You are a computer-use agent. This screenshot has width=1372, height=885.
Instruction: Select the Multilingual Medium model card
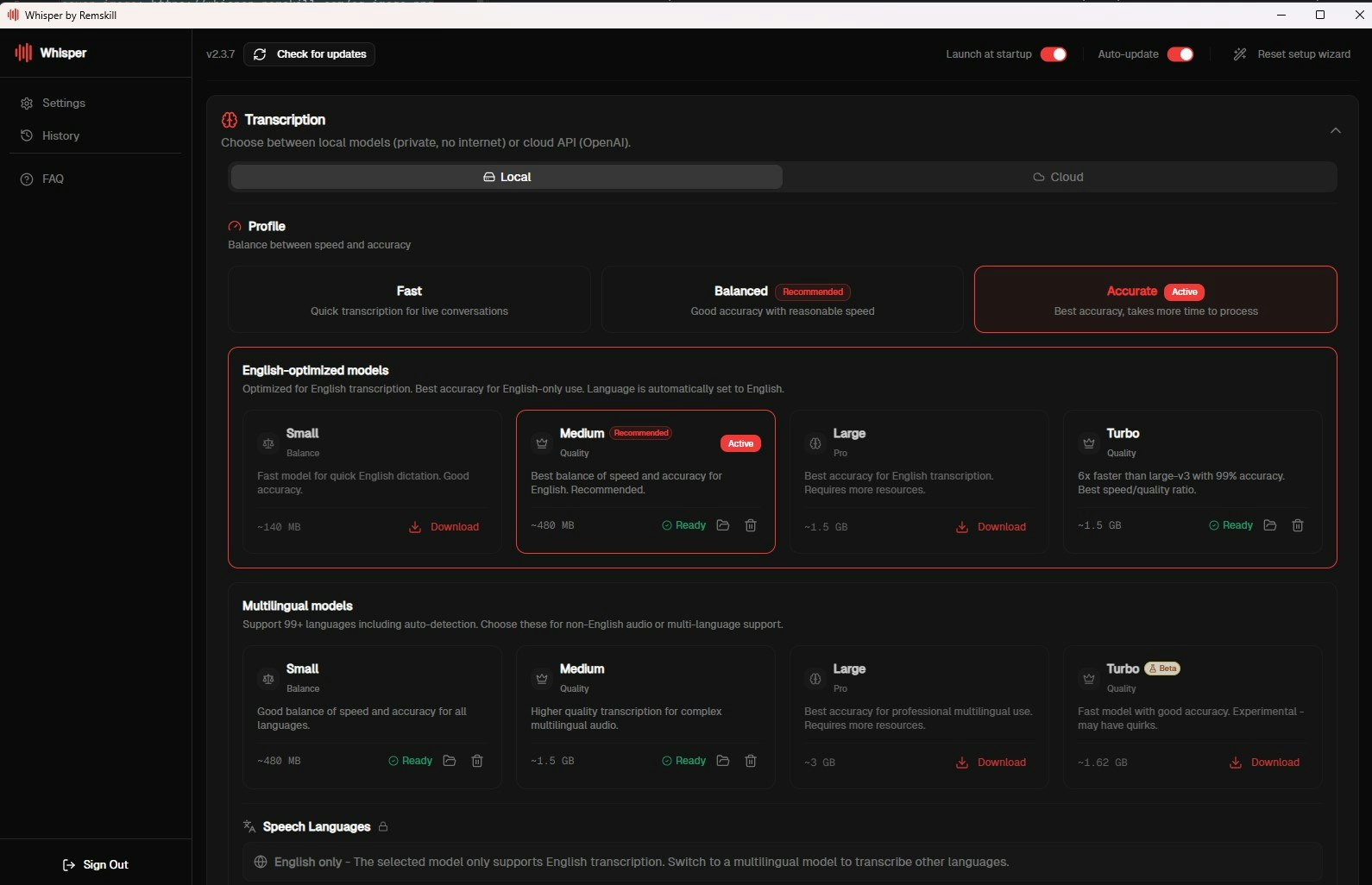tap(645, 717)
